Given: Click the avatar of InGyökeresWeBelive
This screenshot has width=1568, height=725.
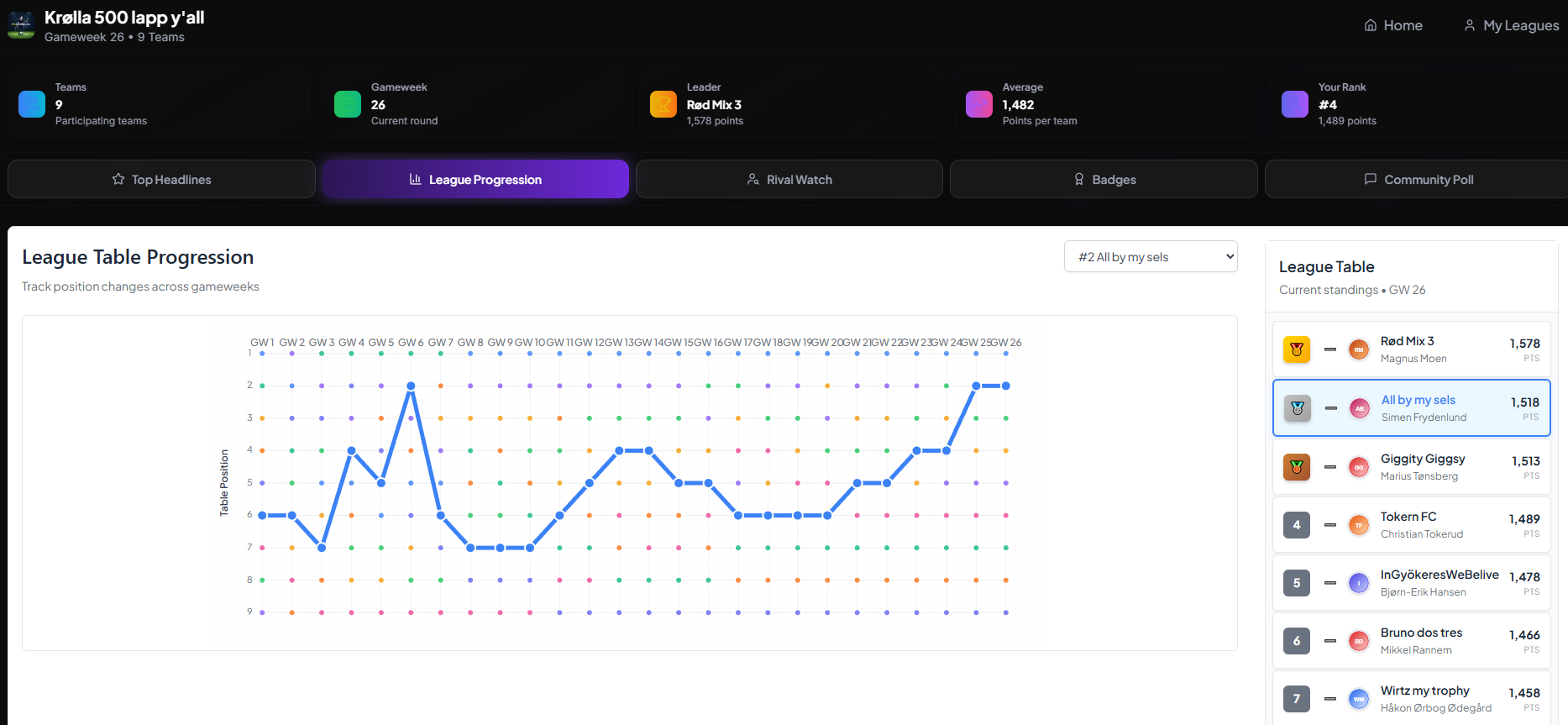Looking at the screenshot, I should point(1359,583).
